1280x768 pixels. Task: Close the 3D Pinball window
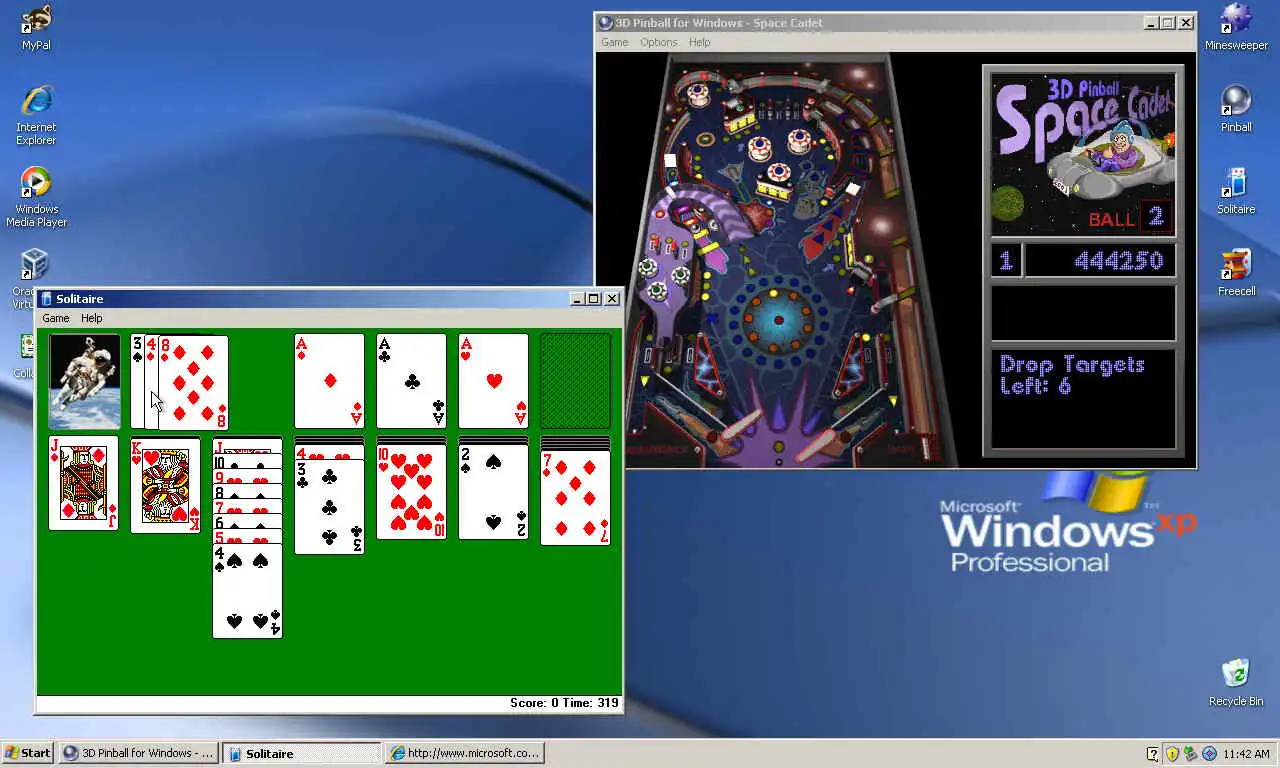click(x=1186, y=23)
